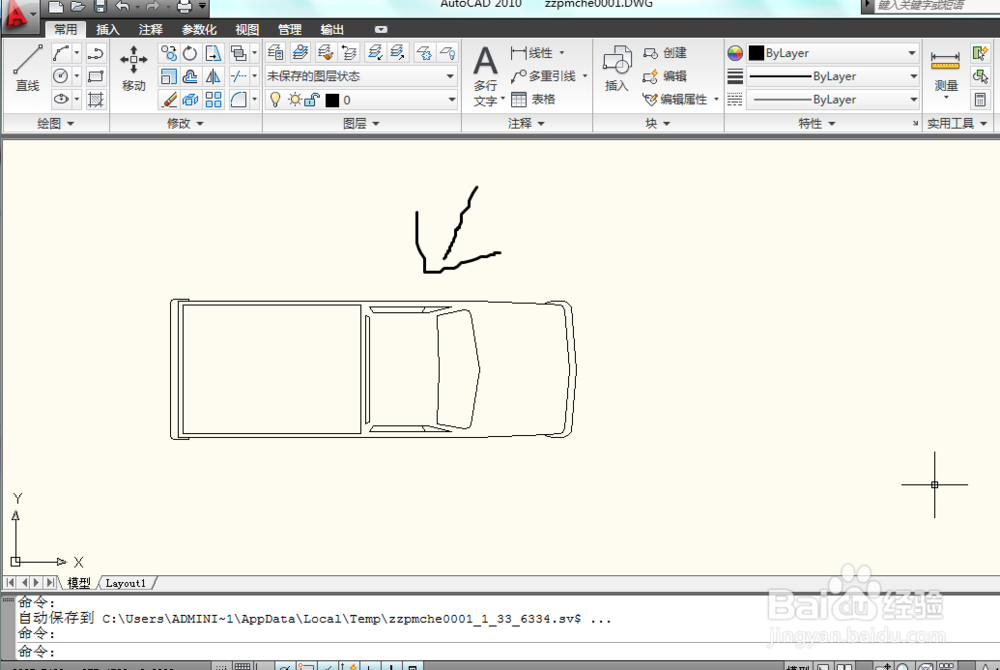The width and height of the screenshot is (1000, 670).
Task: Click the Layer Off lightbulb tool icon
Action: point(448,52)
